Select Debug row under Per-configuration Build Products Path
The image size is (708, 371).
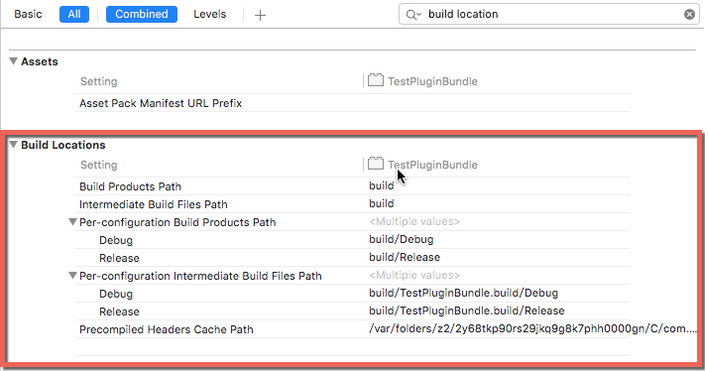[x=352, y=240]
